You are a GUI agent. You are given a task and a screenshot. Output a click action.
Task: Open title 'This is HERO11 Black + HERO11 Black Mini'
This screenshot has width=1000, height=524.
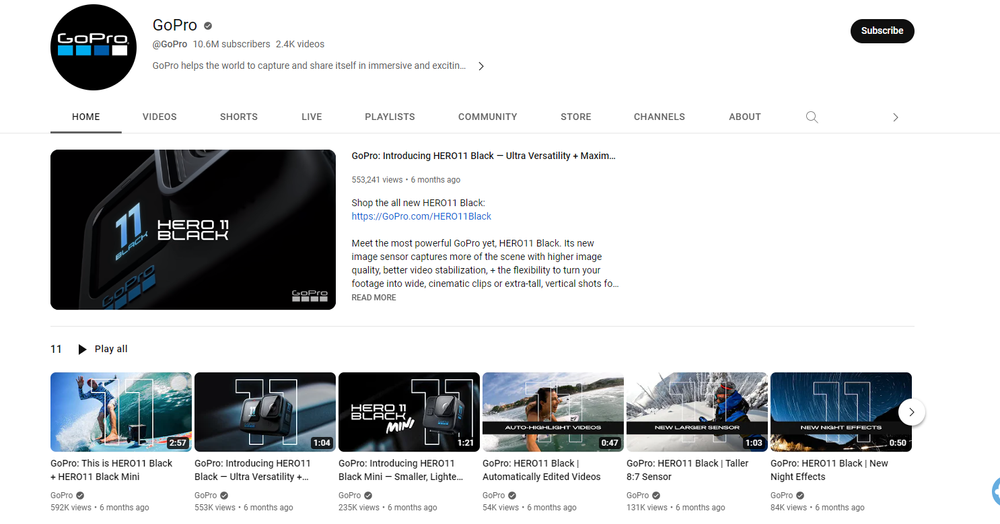pos(112,470)
